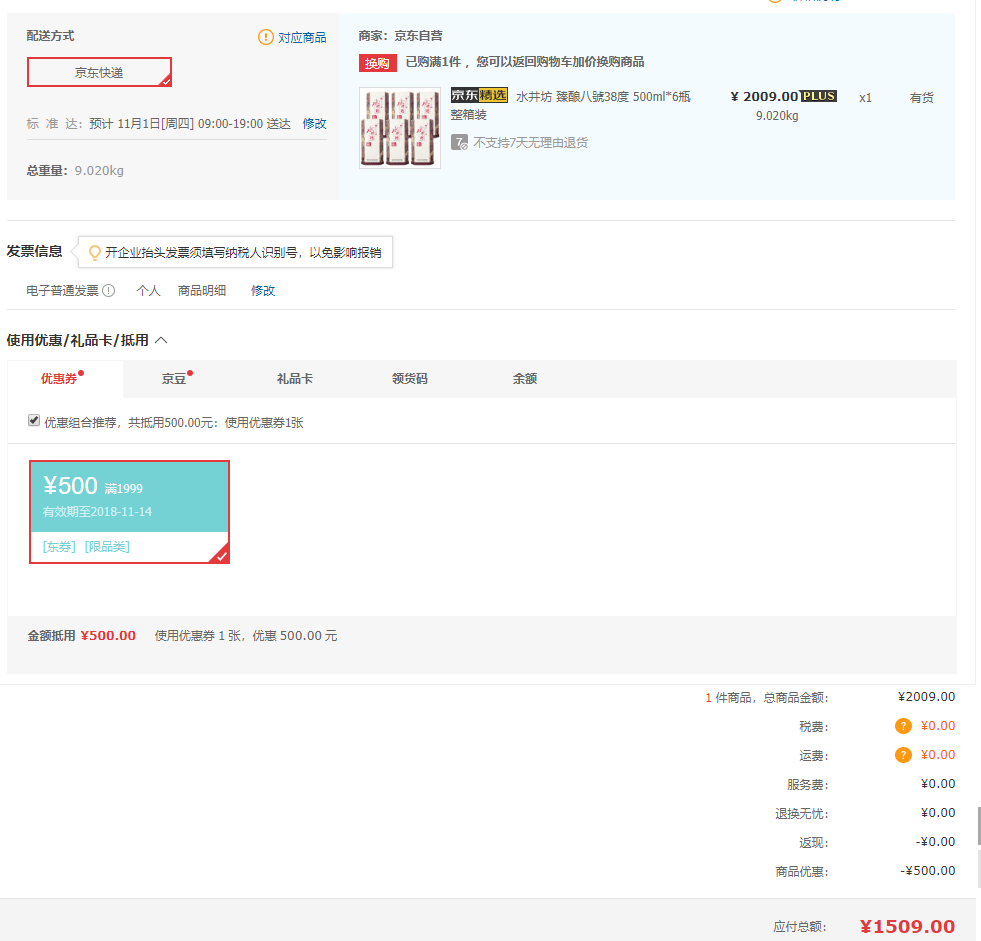Click the 金额抵用 ¥500.00 amount
981x941 pixels.
click(108, 636)
